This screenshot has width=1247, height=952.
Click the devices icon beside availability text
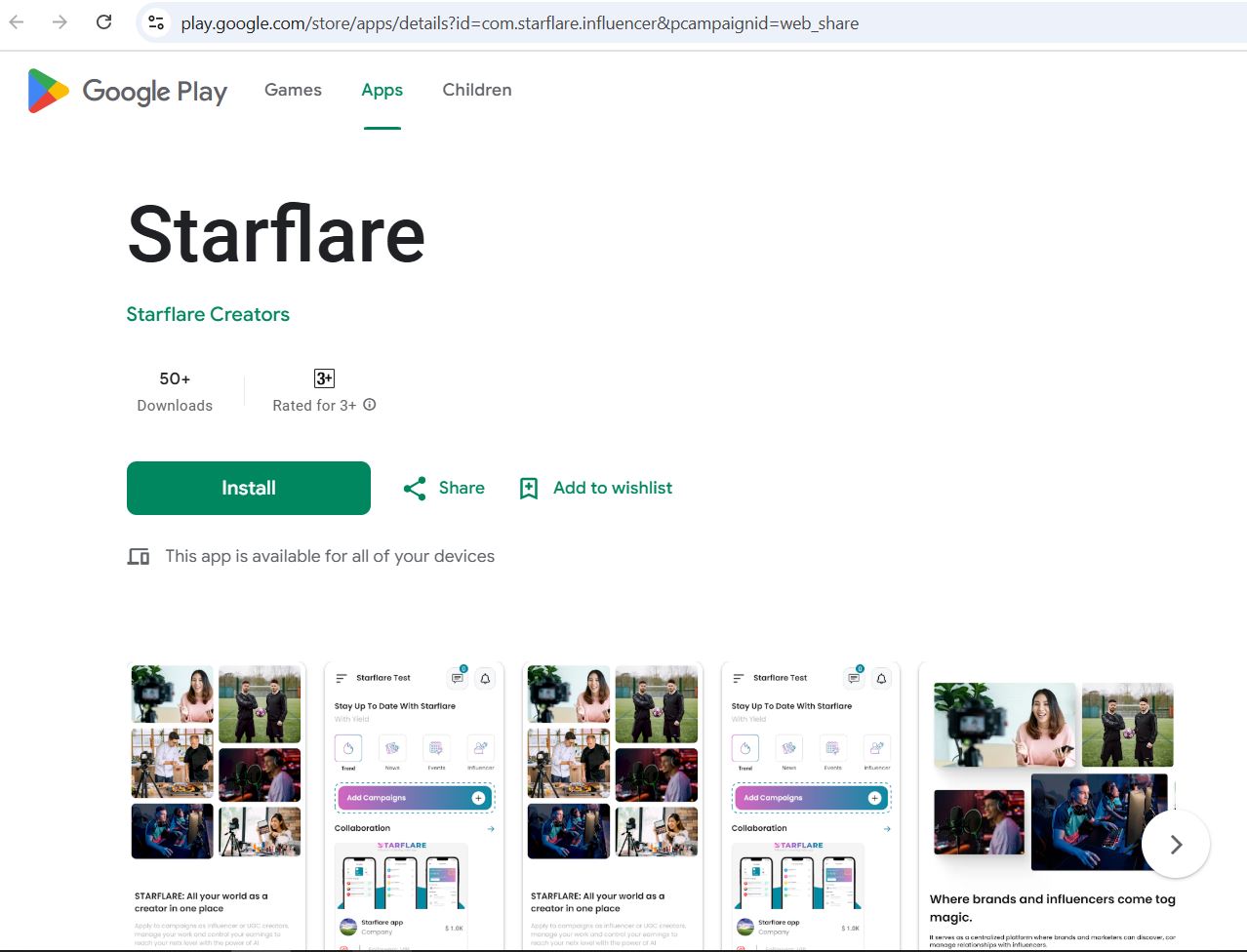[x=139, y=556]
